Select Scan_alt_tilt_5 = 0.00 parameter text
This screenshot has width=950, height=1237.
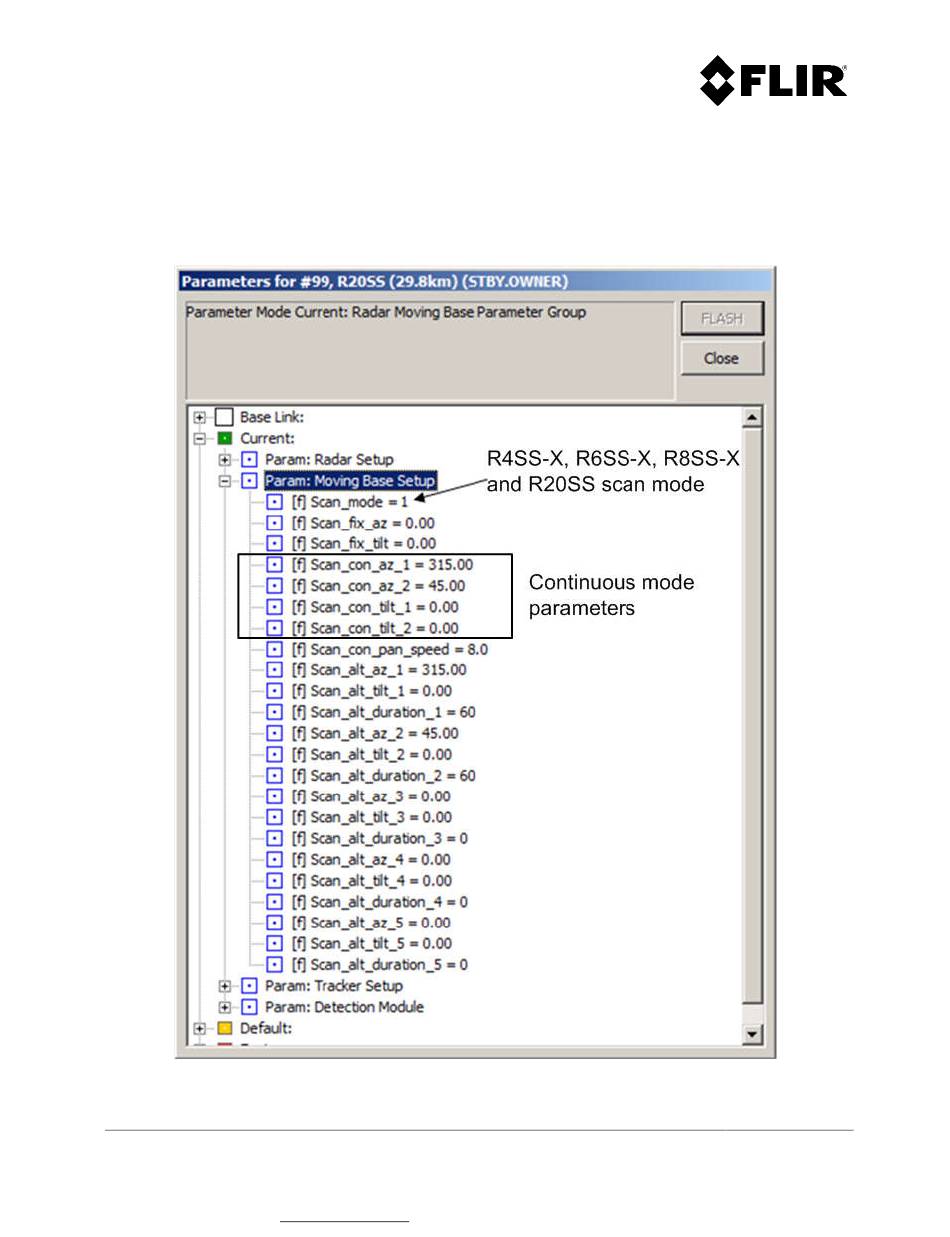tap(371, 943)
